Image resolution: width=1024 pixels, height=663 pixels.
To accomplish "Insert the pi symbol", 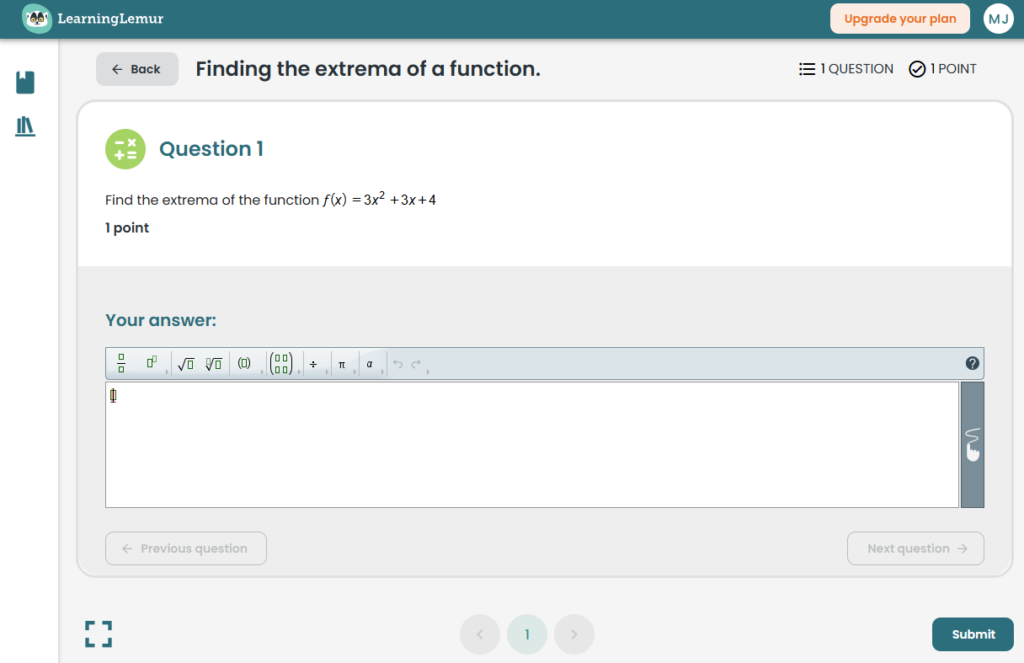I will [341, 364].
